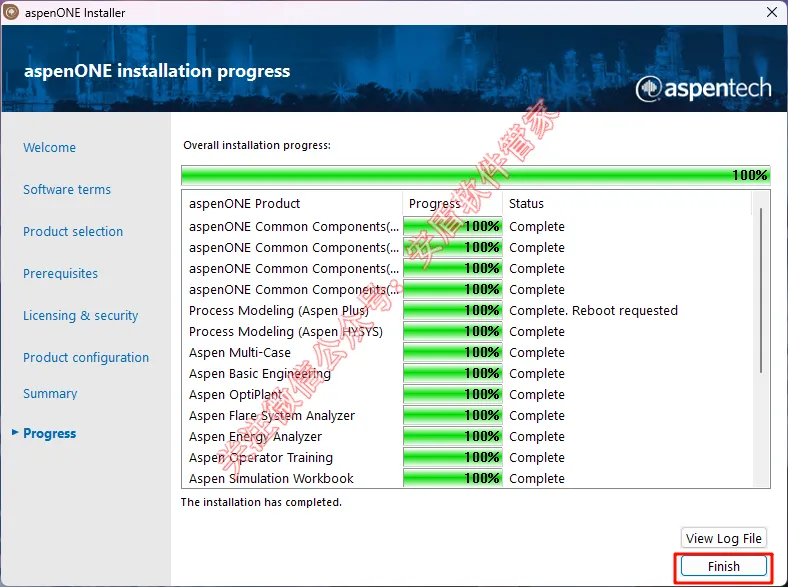Select the Aspen Basic Engineering row
The width and height of the screenshot is (788, 587).
click(x=467, y=373)
